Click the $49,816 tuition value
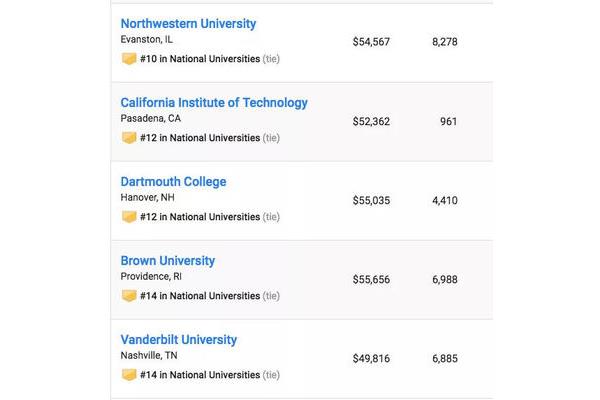This screenshot has height=400, width=600. (x=371, y=359)
